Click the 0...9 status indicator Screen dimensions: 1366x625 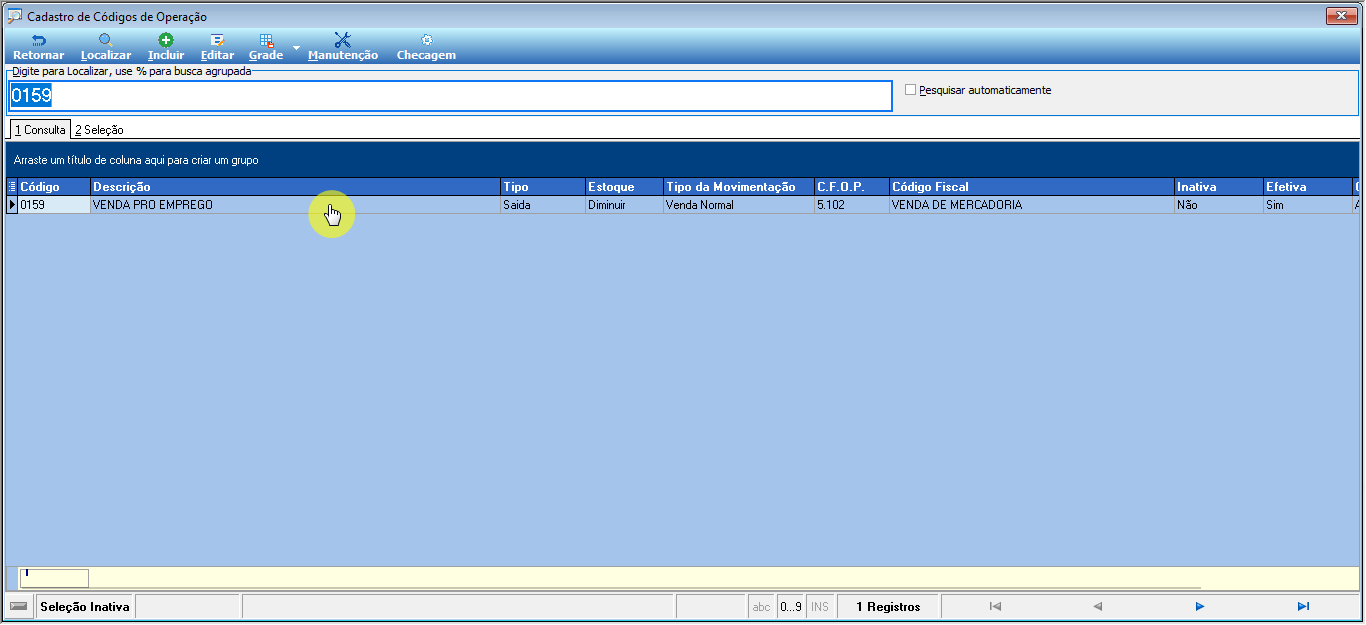tap(791, 607)
